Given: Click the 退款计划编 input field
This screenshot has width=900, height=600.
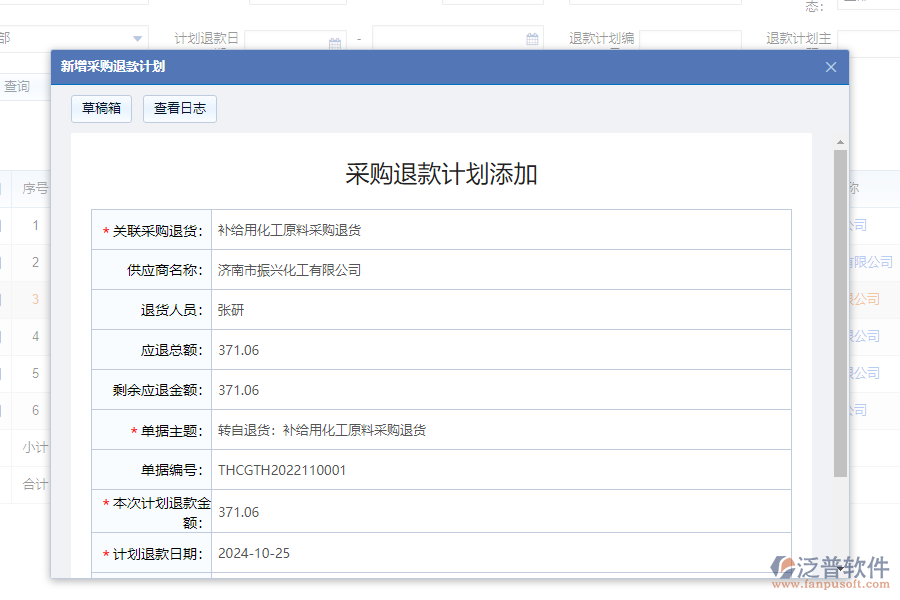Looking at the screenshot, I should click(700, 39).
